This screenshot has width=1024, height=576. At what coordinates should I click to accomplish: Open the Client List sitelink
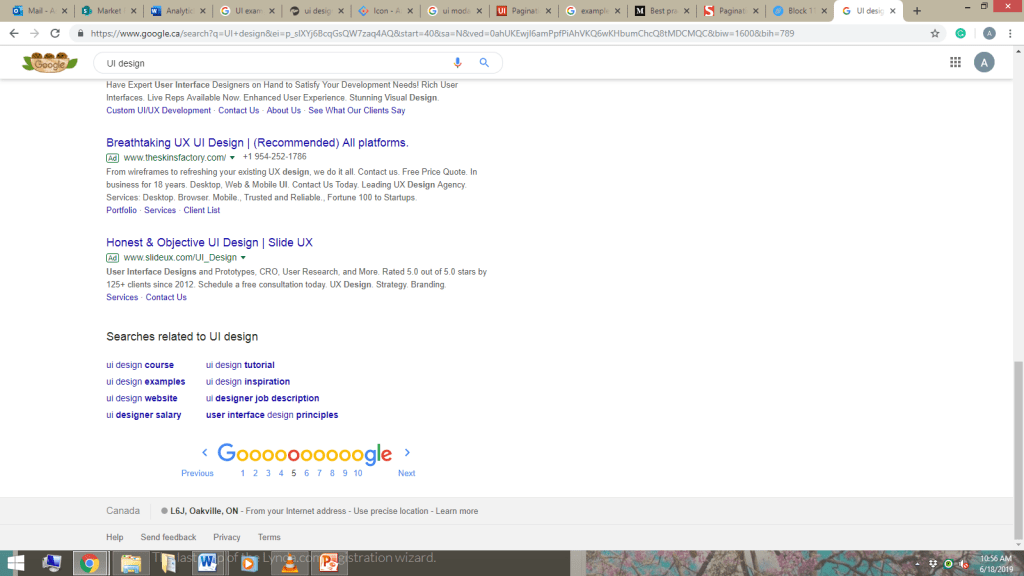coord(202,210)
